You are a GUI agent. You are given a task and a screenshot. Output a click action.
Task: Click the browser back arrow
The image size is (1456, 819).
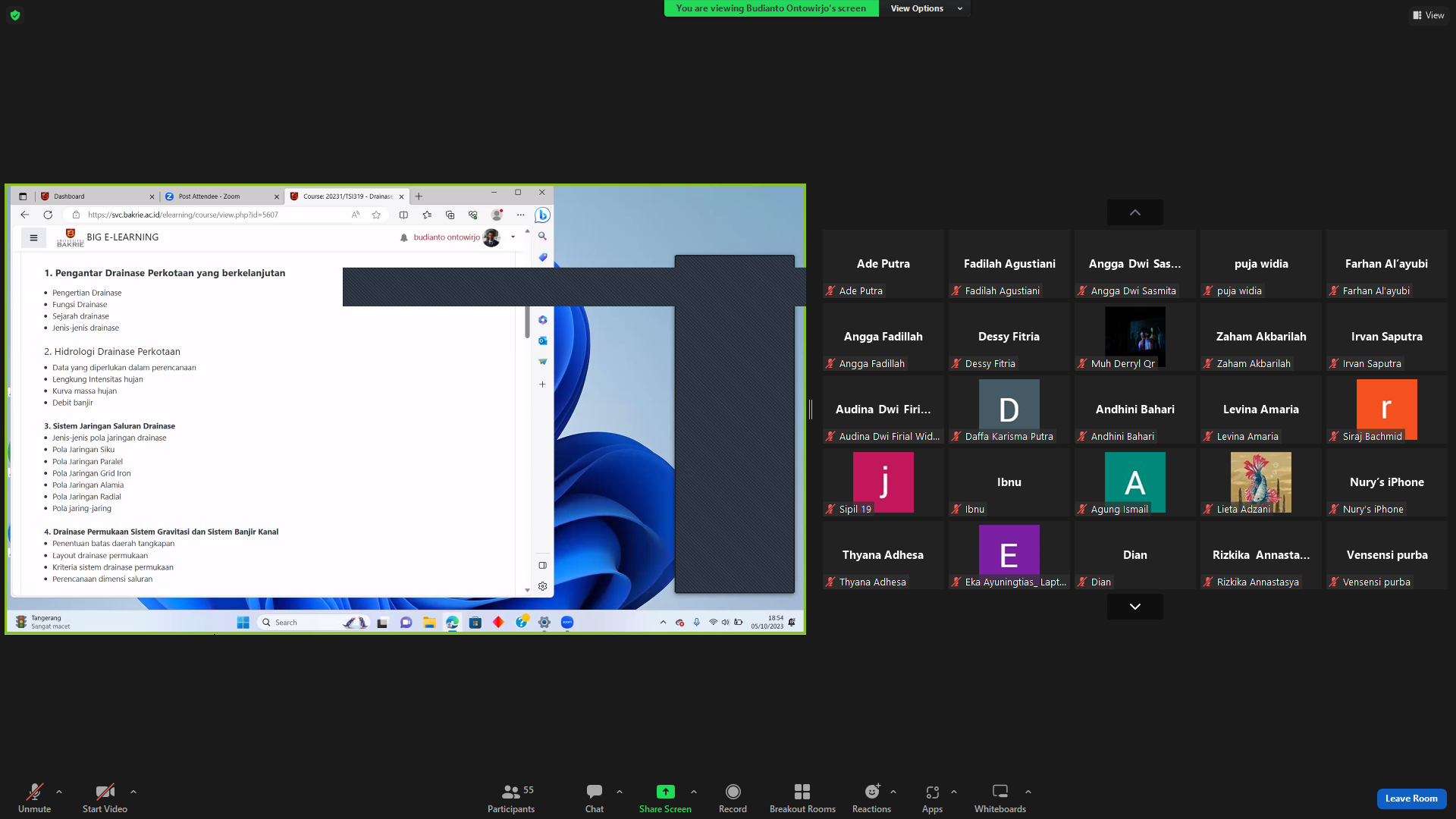click(25, 215)
